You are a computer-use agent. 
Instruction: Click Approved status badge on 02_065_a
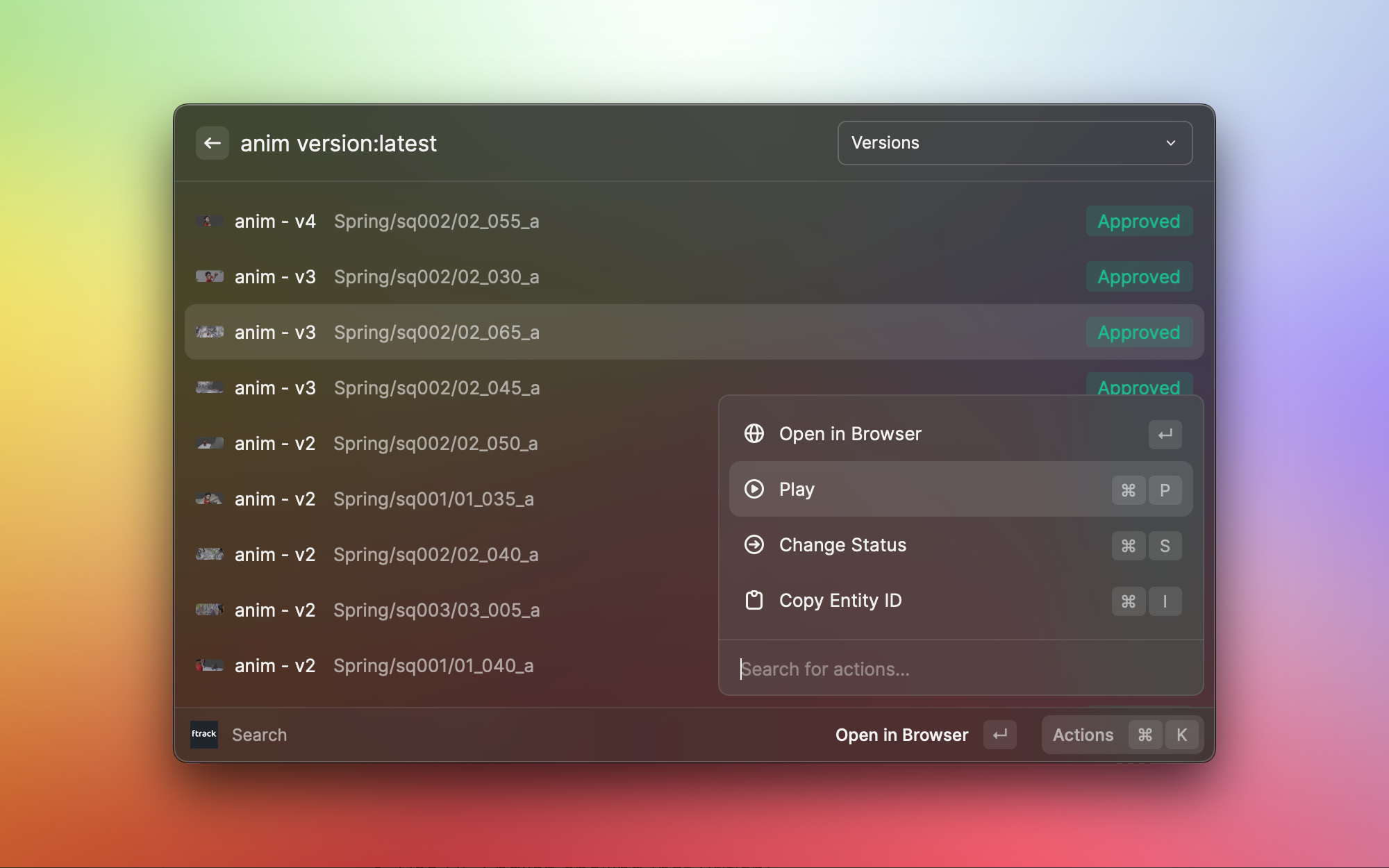coord(1138,332)
